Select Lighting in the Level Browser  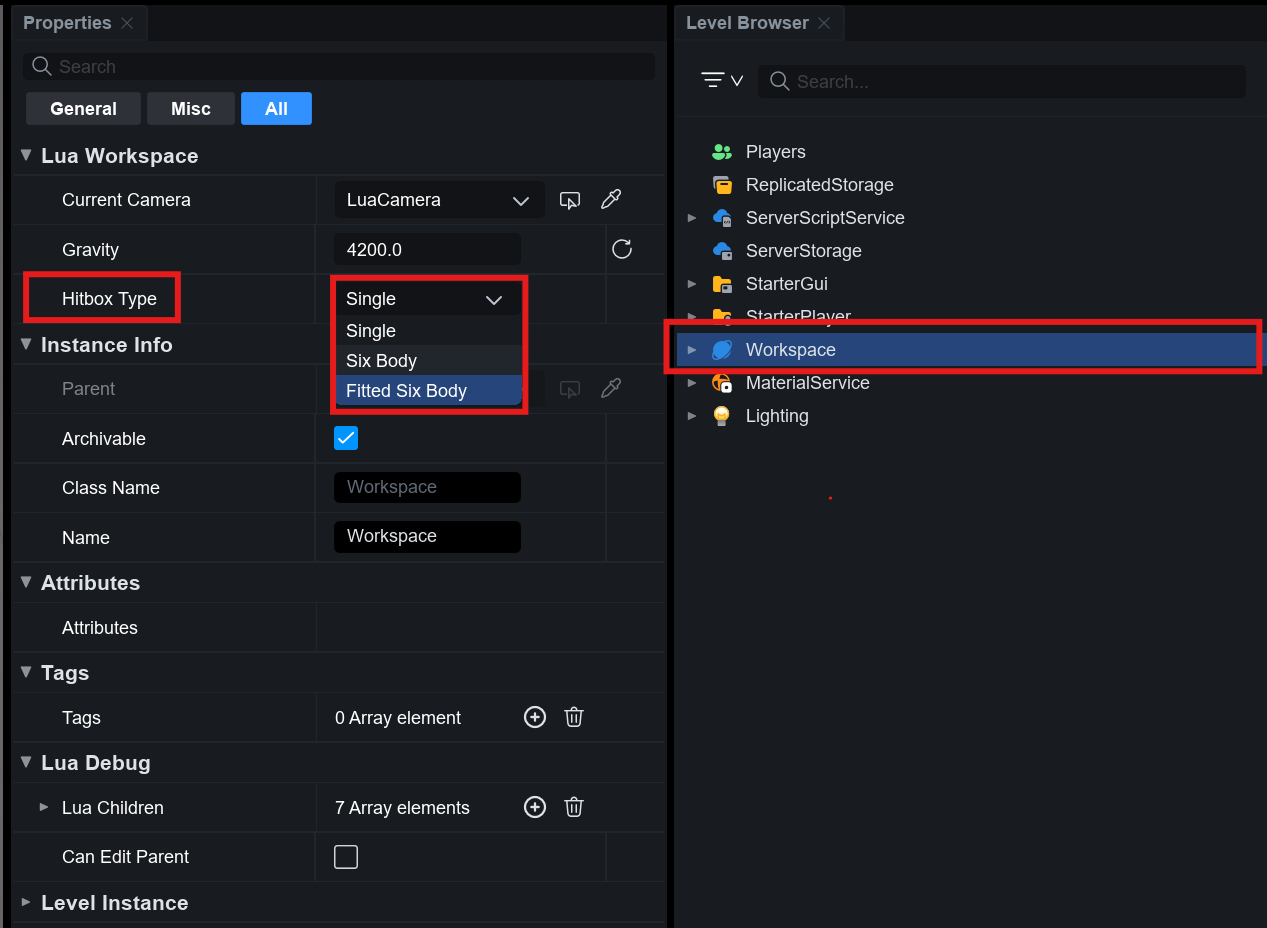[776, 416]
